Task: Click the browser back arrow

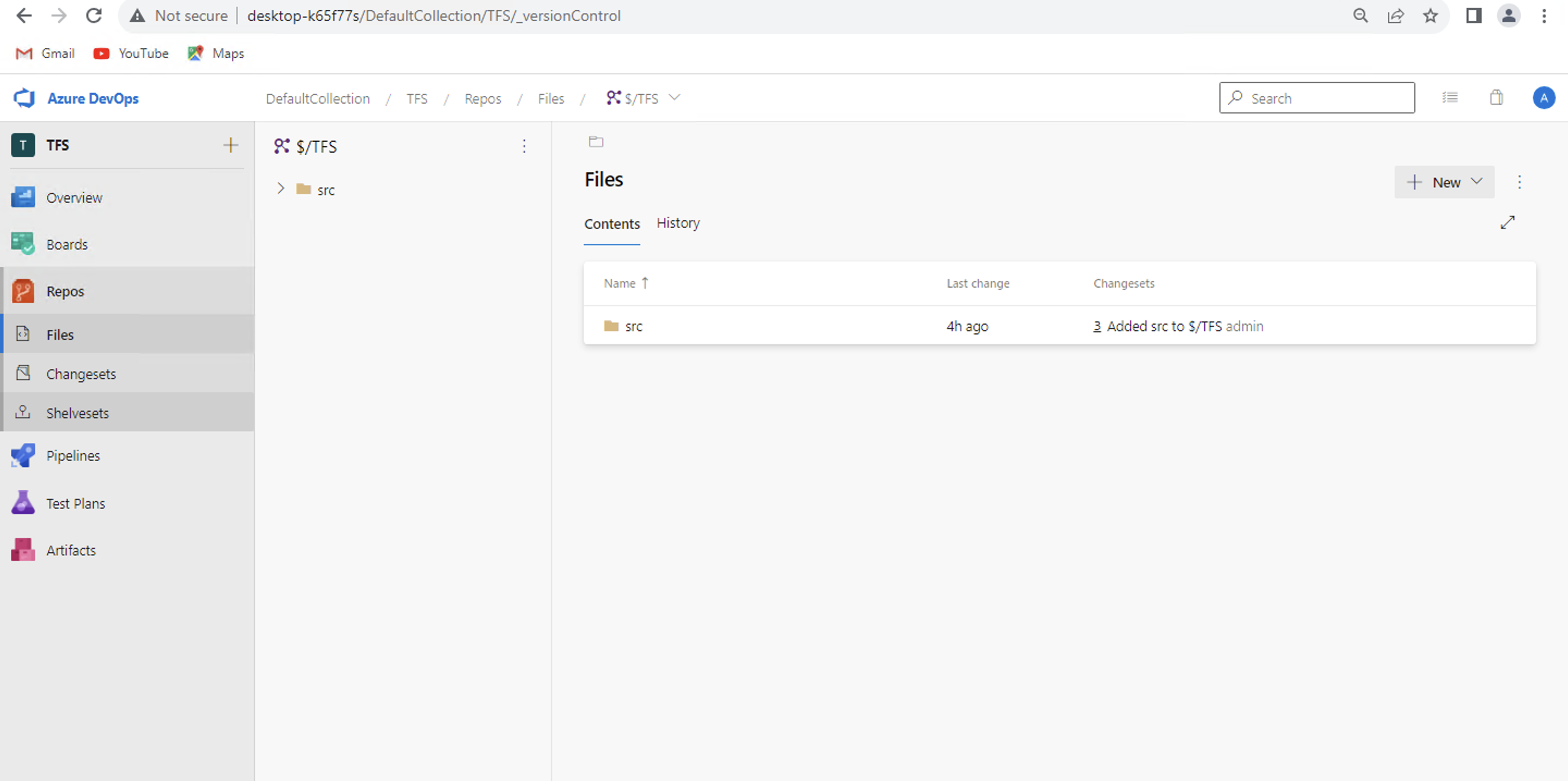Action: coord(24,15)
